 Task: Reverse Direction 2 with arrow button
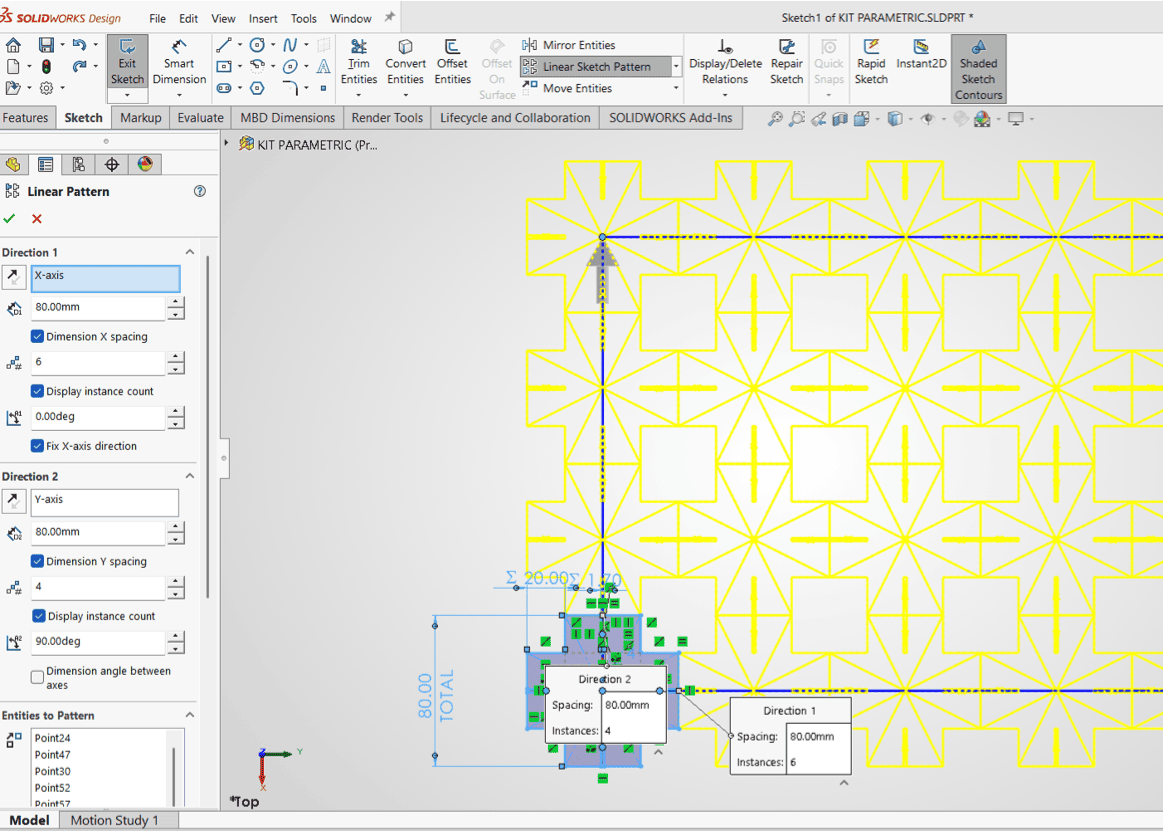14,502
